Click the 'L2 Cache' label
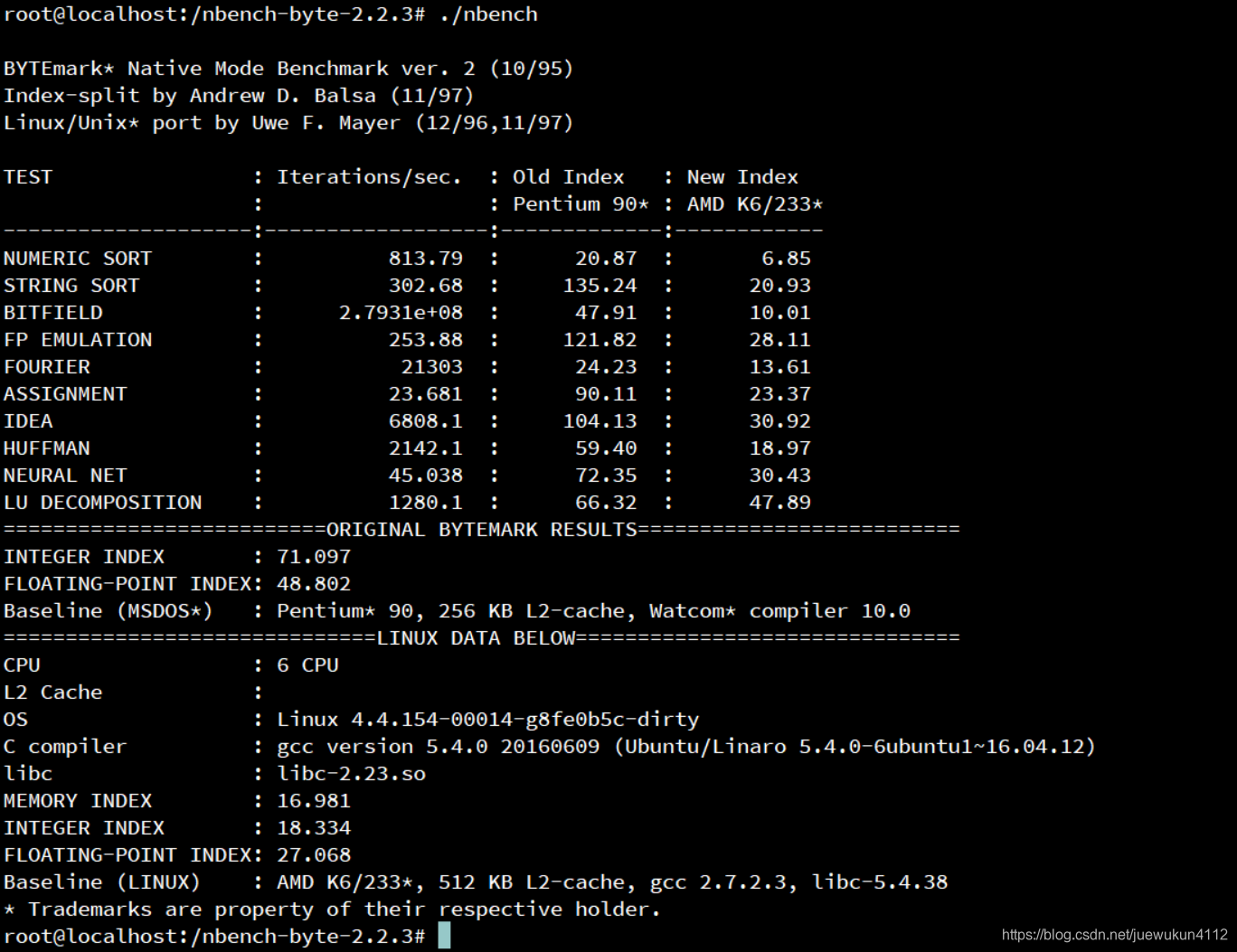The height and width of the screenshot is (952, 1237). click(x=53, y=693)
